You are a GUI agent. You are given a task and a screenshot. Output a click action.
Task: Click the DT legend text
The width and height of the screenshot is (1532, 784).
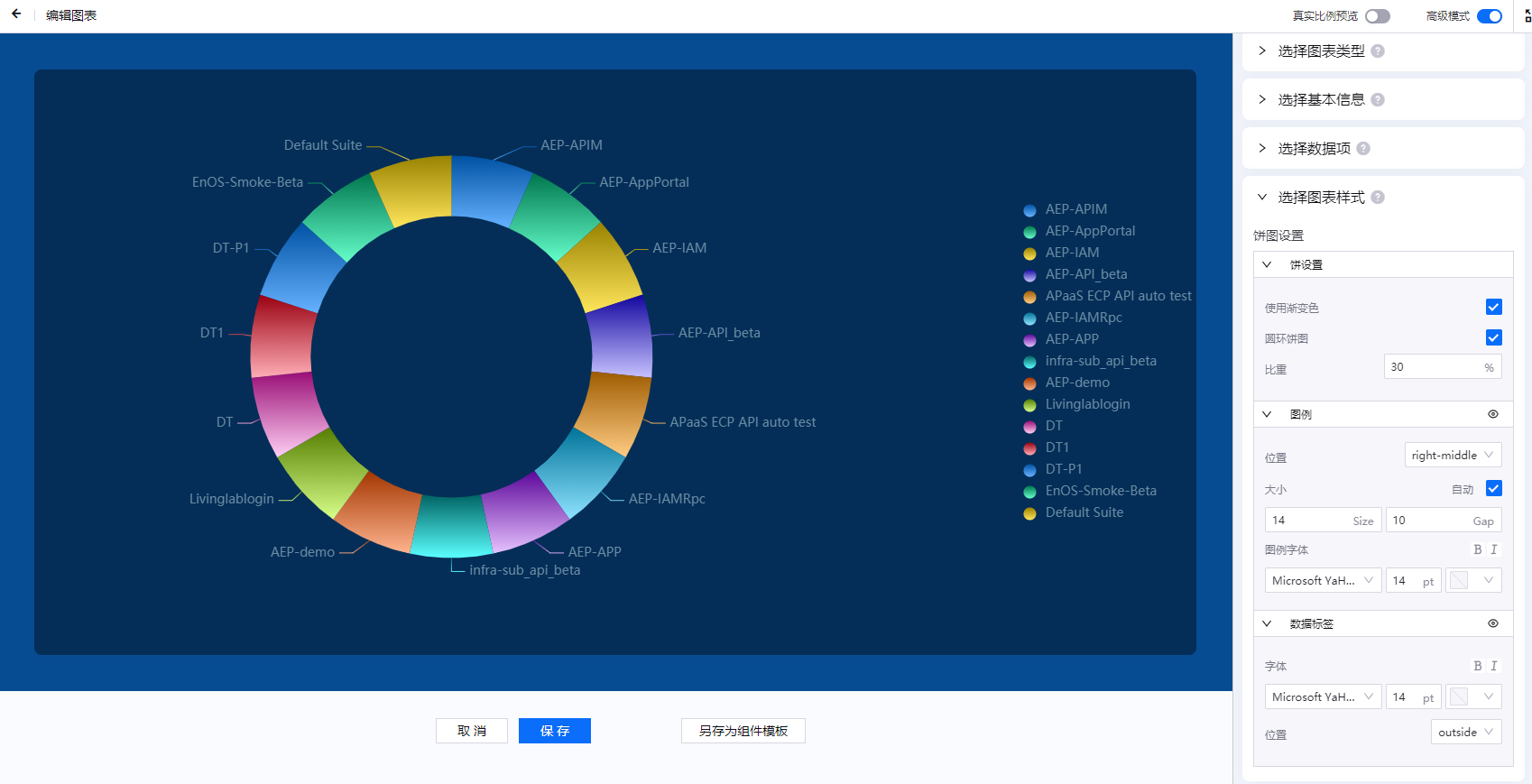click(x=1054, y=426)
